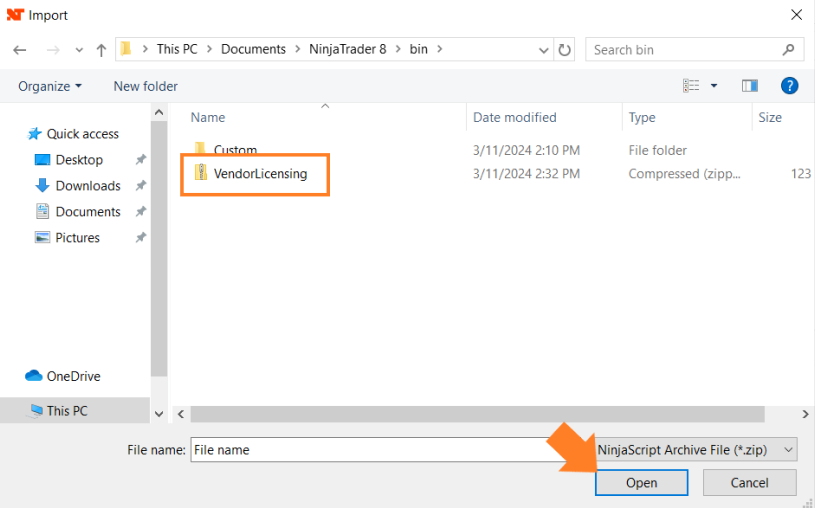Click the 3/11/2024 2:32 PM date cell
This screenshot has height=508, width=815.
[x=526, y=174]
